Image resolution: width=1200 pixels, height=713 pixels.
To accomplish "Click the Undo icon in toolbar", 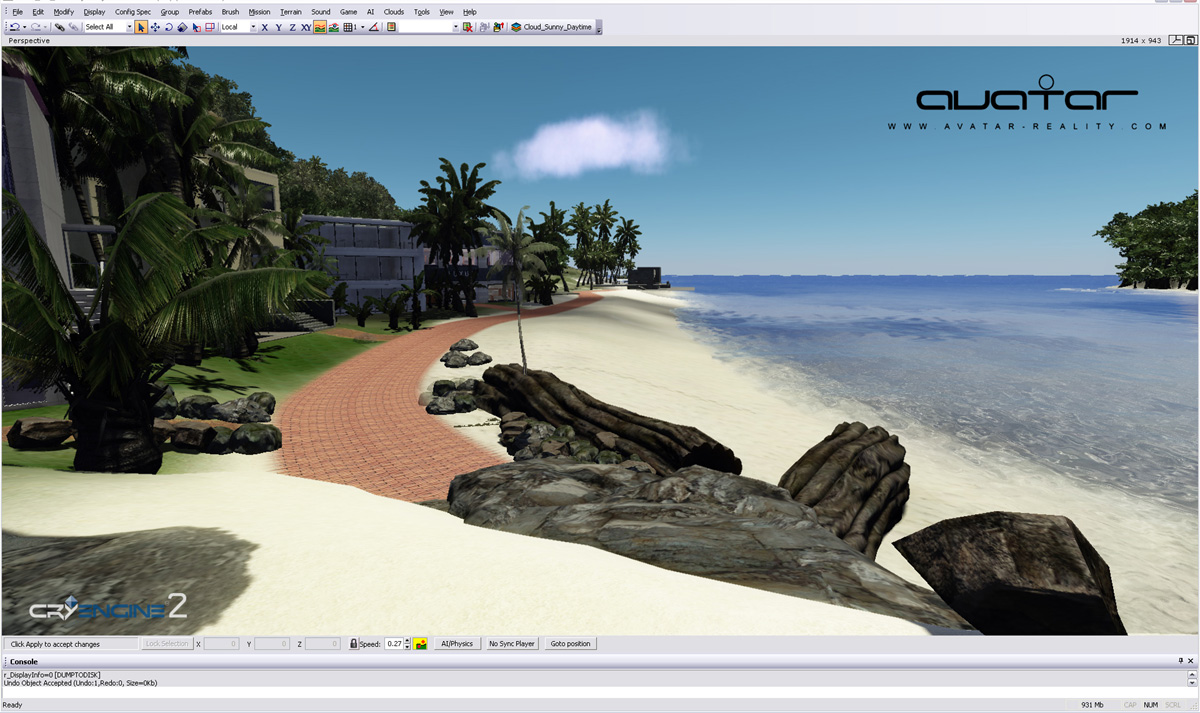I will [15, 27].
